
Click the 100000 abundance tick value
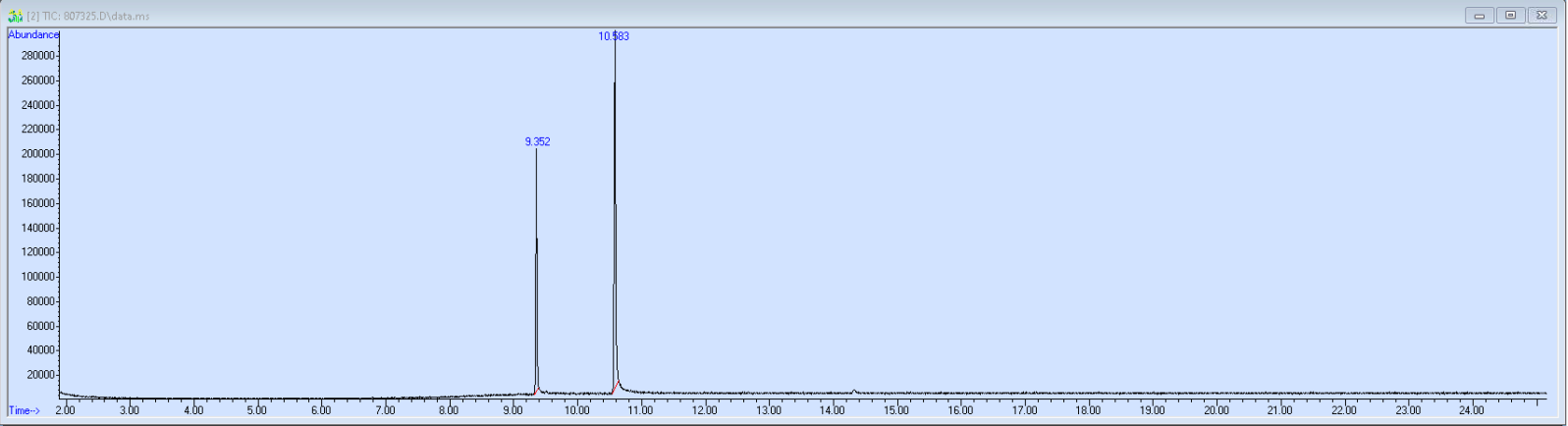tap(38, 277)
